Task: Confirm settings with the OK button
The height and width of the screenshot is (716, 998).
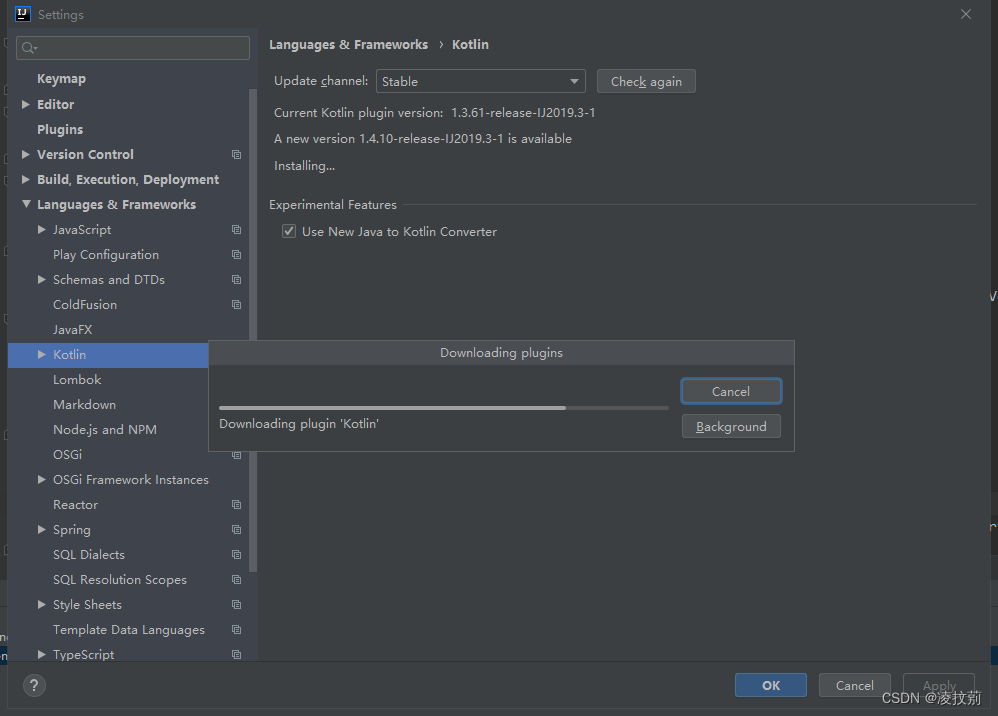Action: pyautogui.click(x=771, y=685)
